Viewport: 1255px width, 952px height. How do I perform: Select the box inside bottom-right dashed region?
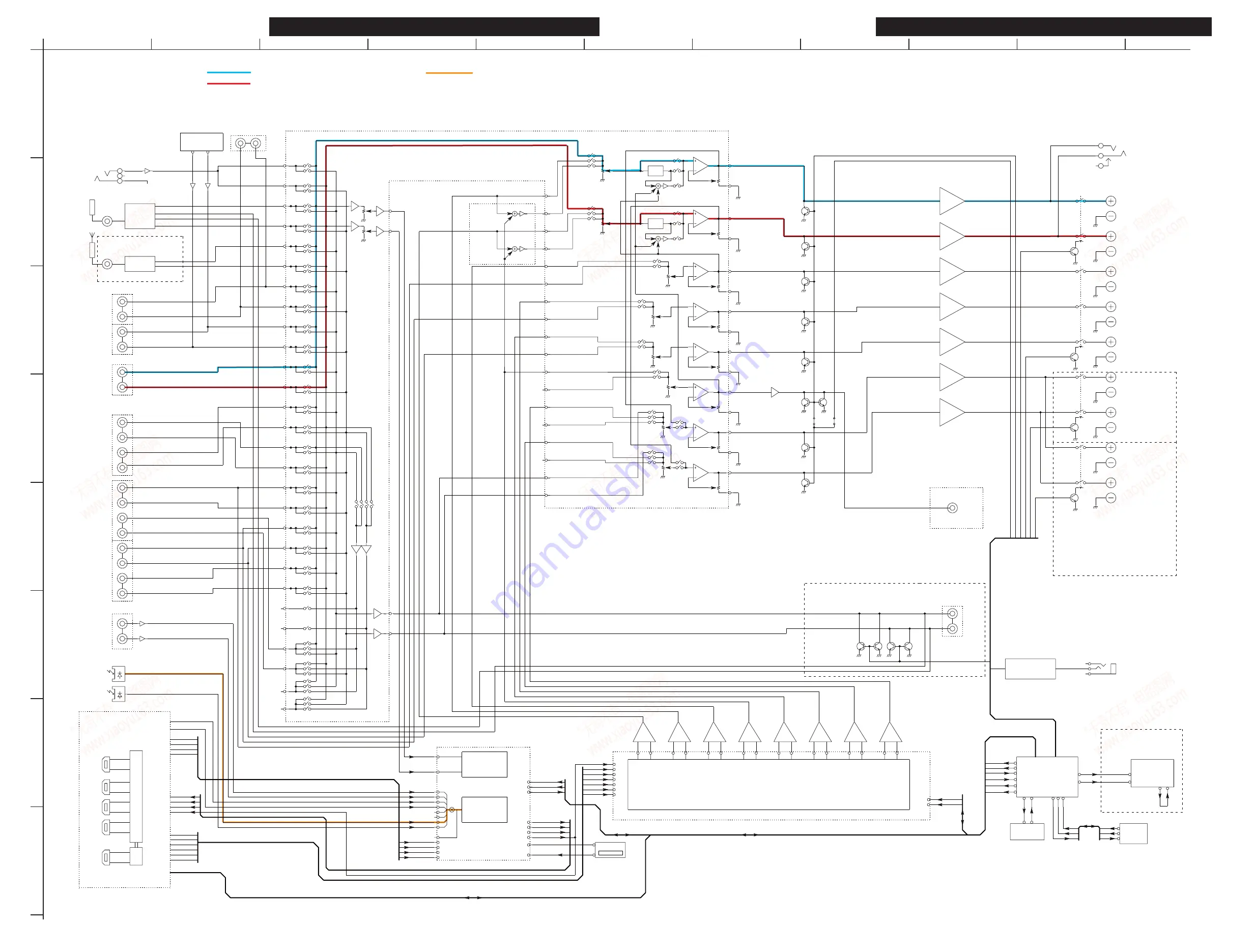(x=1152, y=773)
